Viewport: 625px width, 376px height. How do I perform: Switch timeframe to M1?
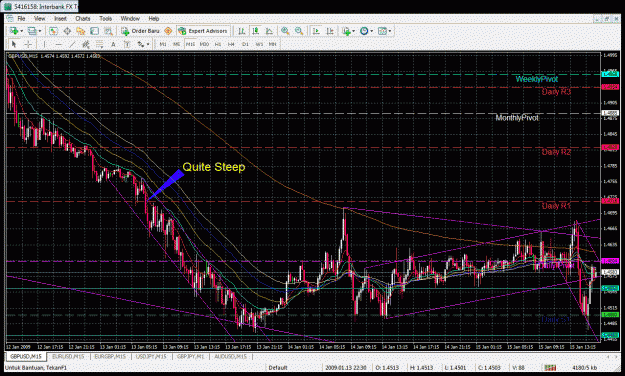pyautogui.click(x=163, y=44)
